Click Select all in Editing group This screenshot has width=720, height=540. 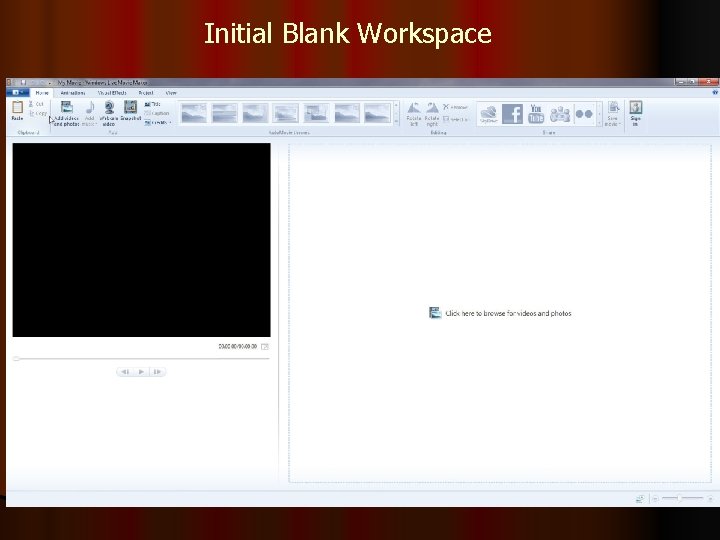pos(455,119)
